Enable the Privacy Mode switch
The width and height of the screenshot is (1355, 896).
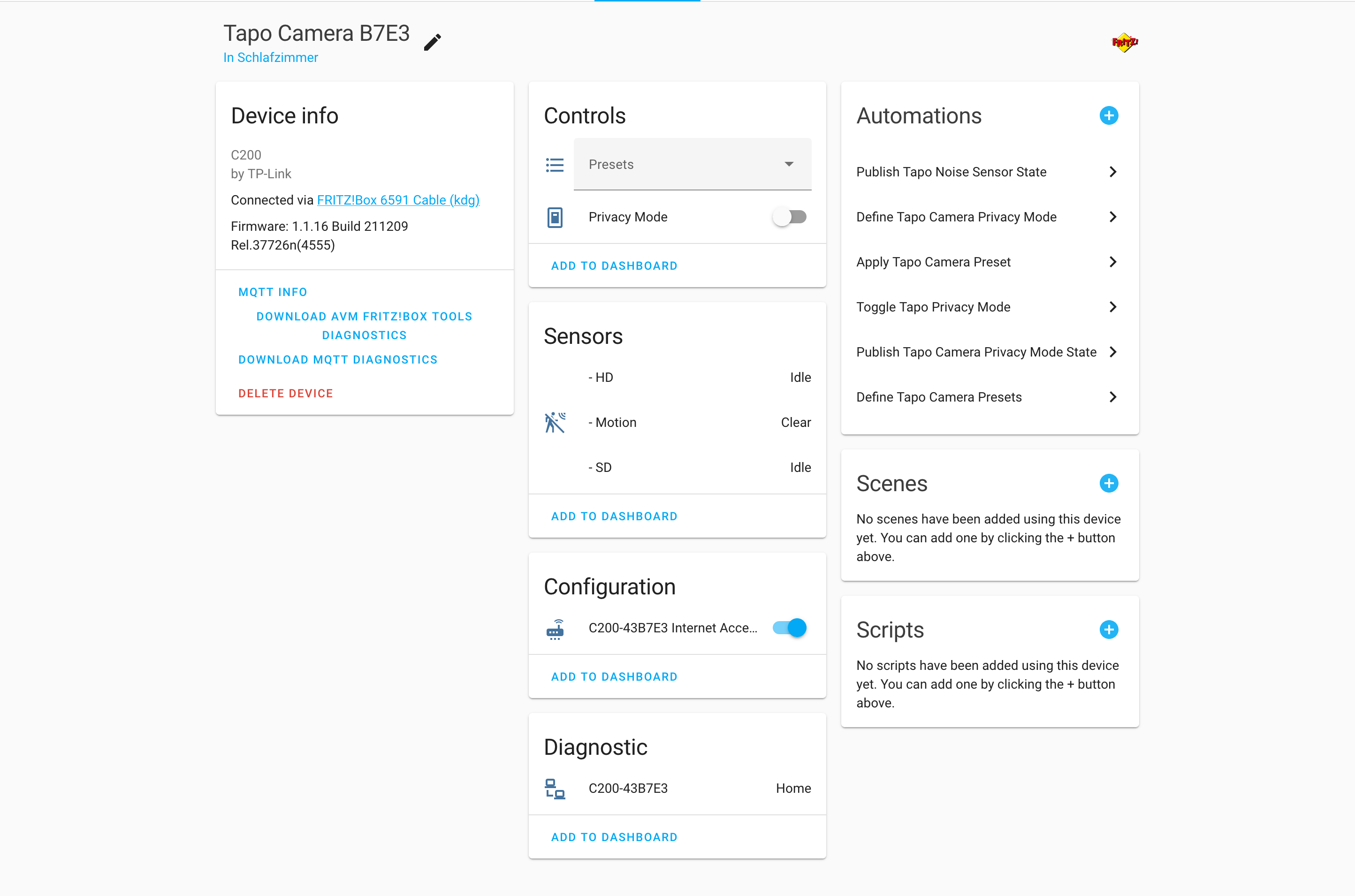pos(789,217)
